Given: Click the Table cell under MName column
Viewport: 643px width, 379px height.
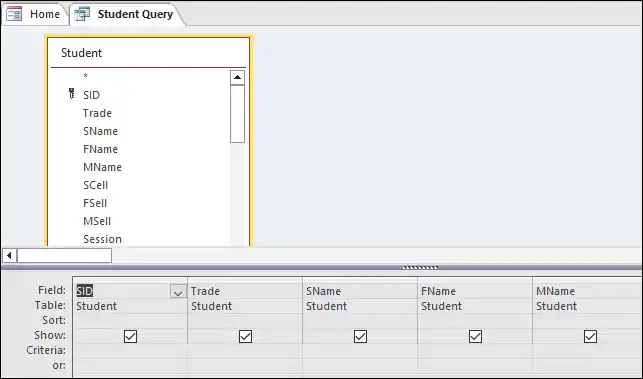Looking at the screenshot, I should pos(588,306).
